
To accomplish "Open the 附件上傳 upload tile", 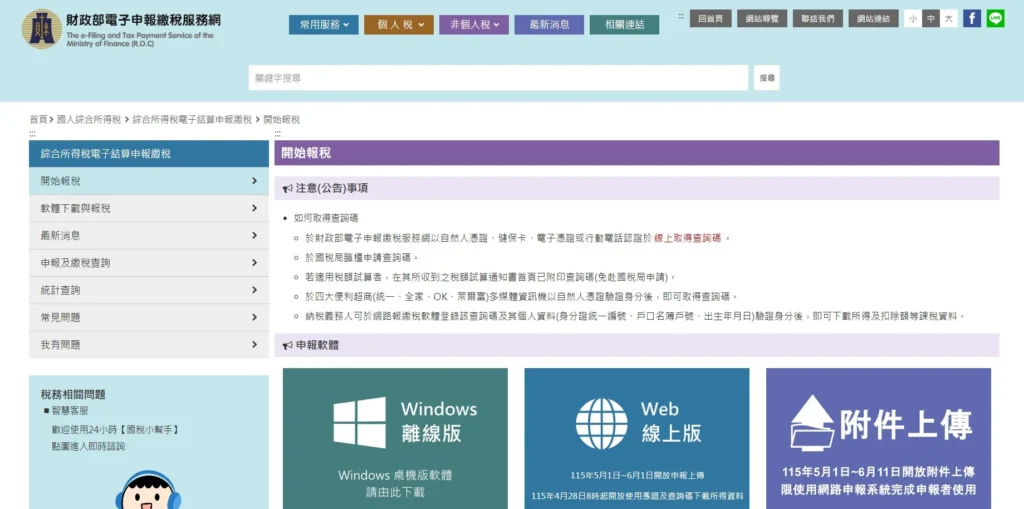I will (878, 438).
